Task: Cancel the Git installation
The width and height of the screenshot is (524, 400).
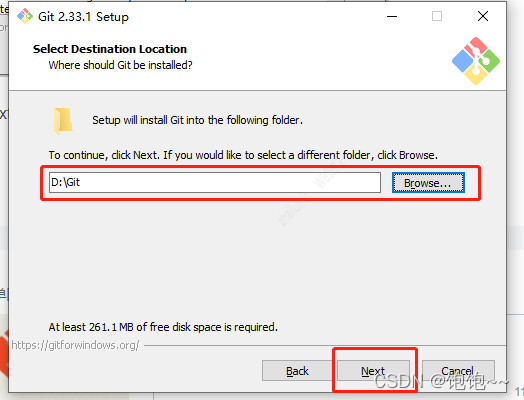Action: [458, 371]
